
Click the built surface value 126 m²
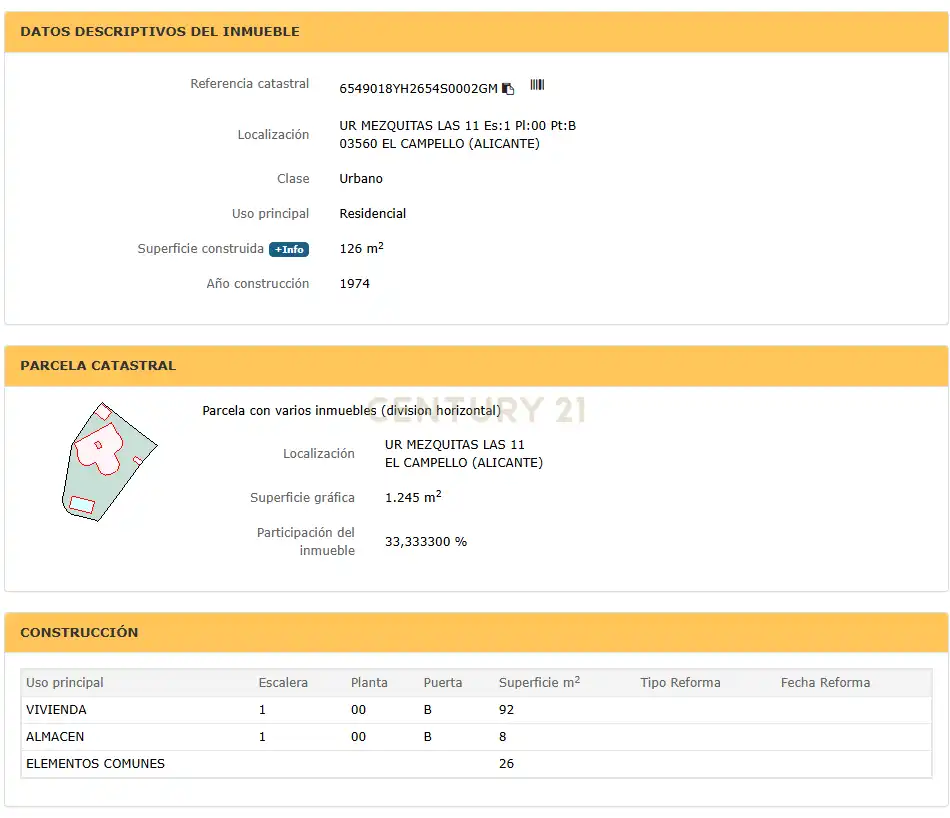pos(362,248)
